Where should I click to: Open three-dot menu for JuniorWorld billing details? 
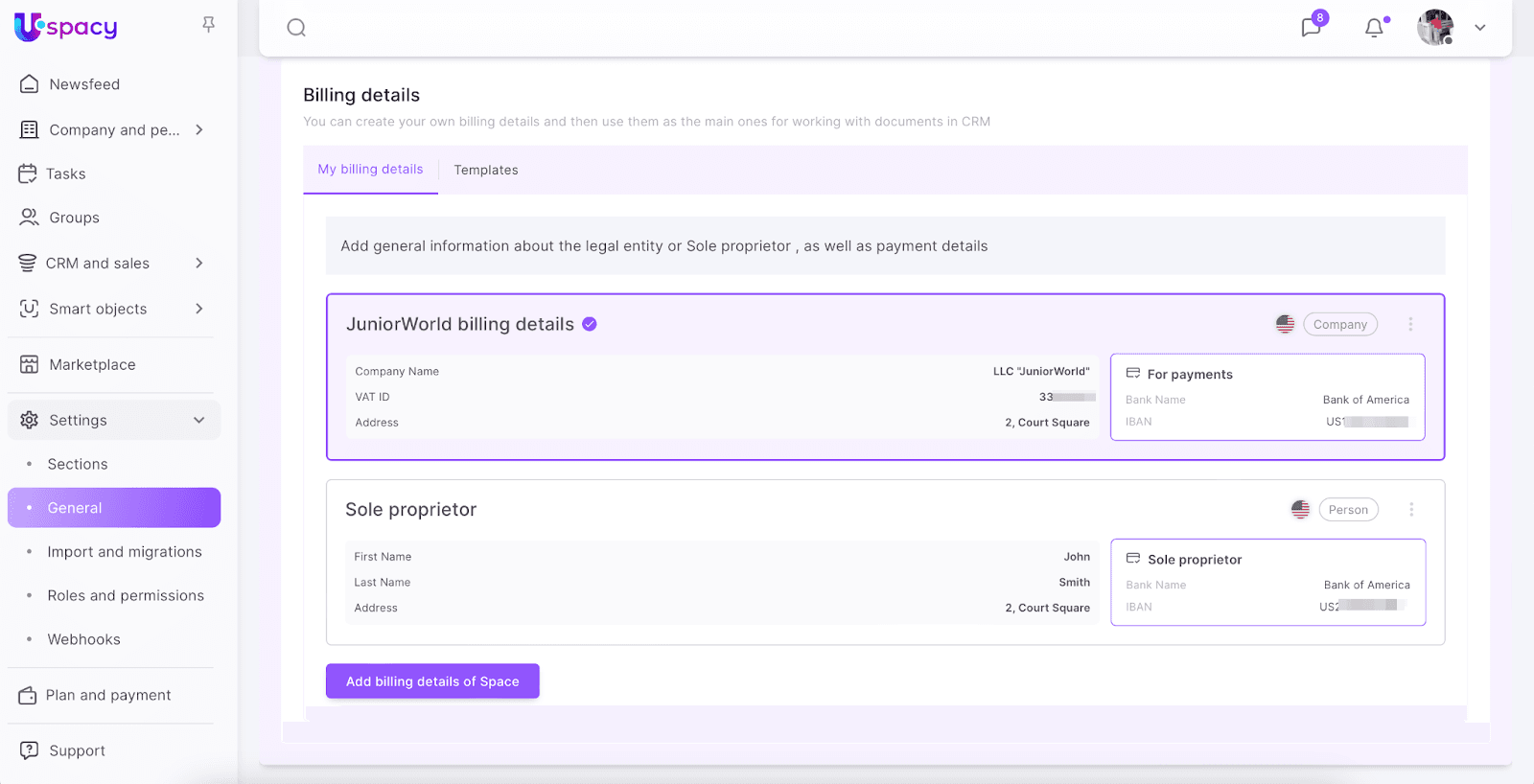click(1410, 325)
